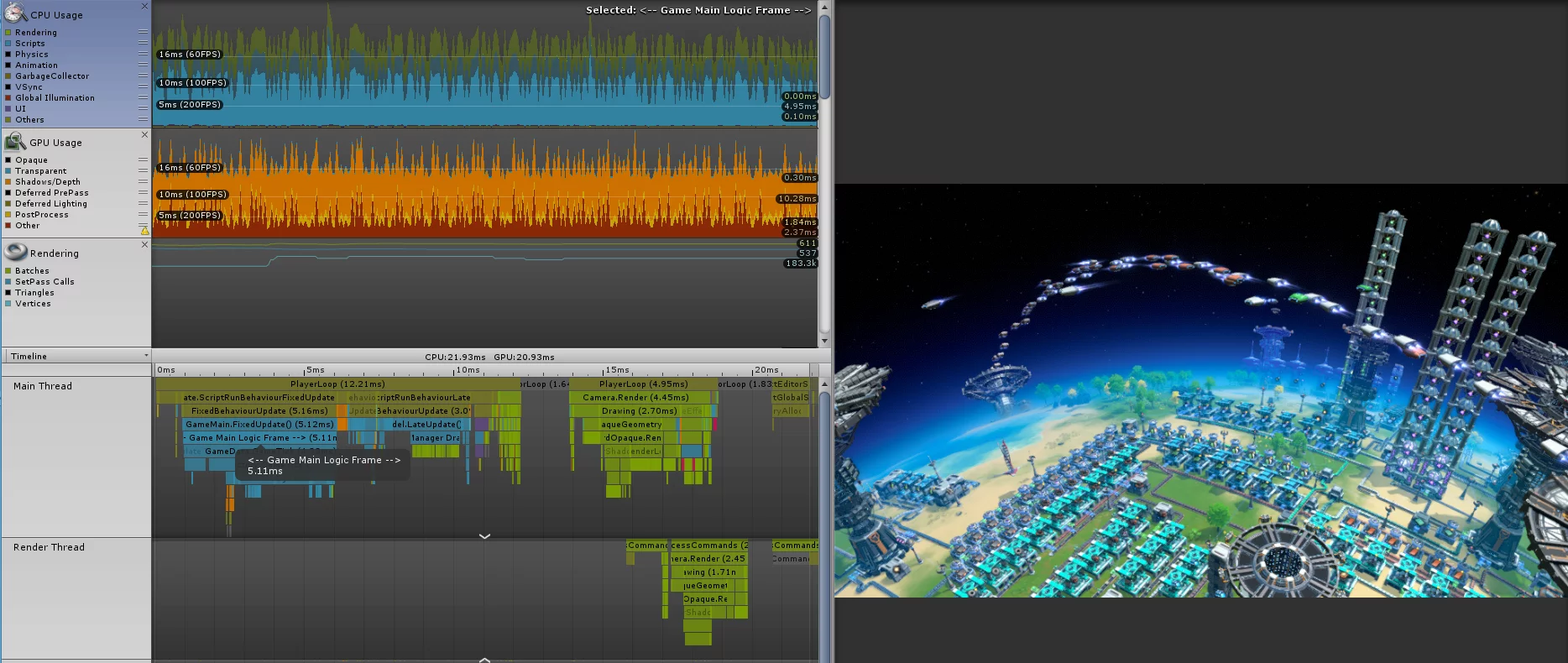Click the 10.28ms GPU value label
The height and width of the screenshot is (663, 1568).
pyautogui.click(x=797, y=199)
